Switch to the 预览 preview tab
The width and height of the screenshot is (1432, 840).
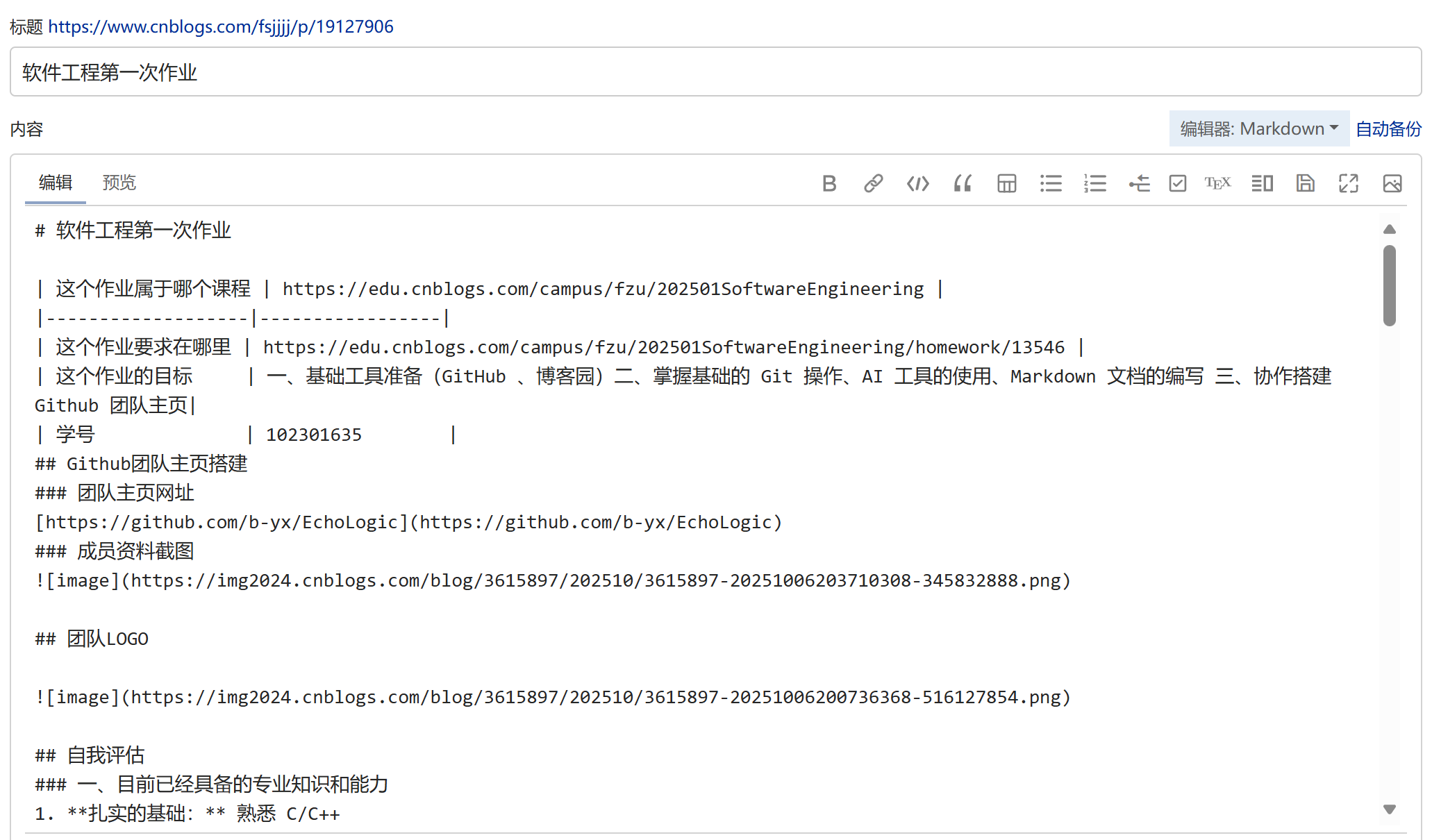click(119, 183)
